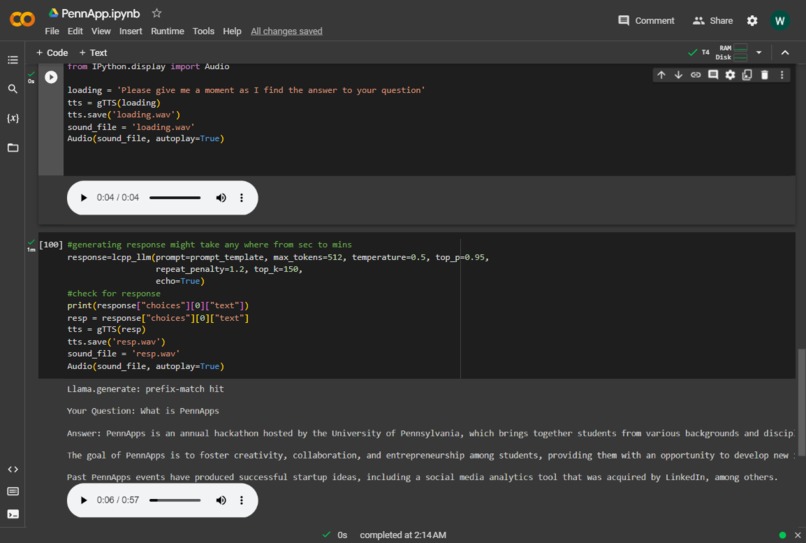Open the File menu

point(52,31)
